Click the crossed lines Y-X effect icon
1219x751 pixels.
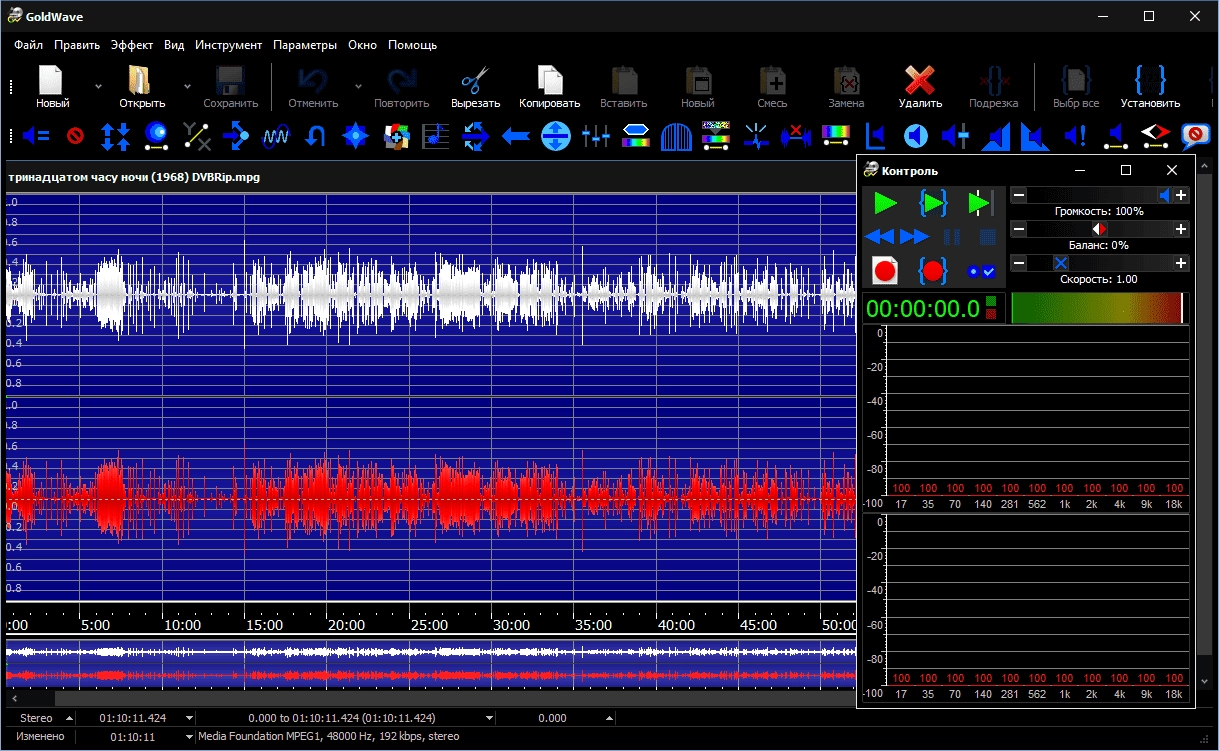pos(196,135)
